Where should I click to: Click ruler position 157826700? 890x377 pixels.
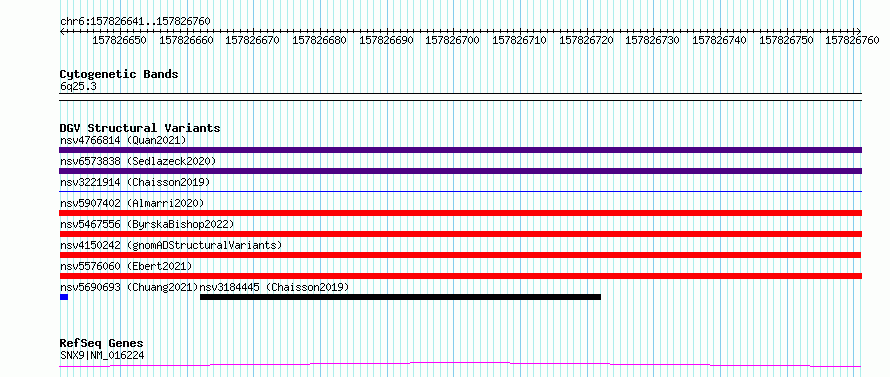click(452, 40)
